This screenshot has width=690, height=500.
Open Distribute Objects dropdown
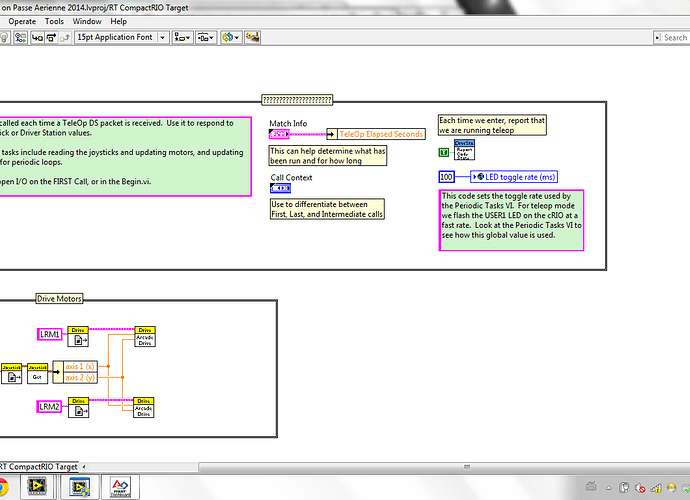(x=206, y=37)
